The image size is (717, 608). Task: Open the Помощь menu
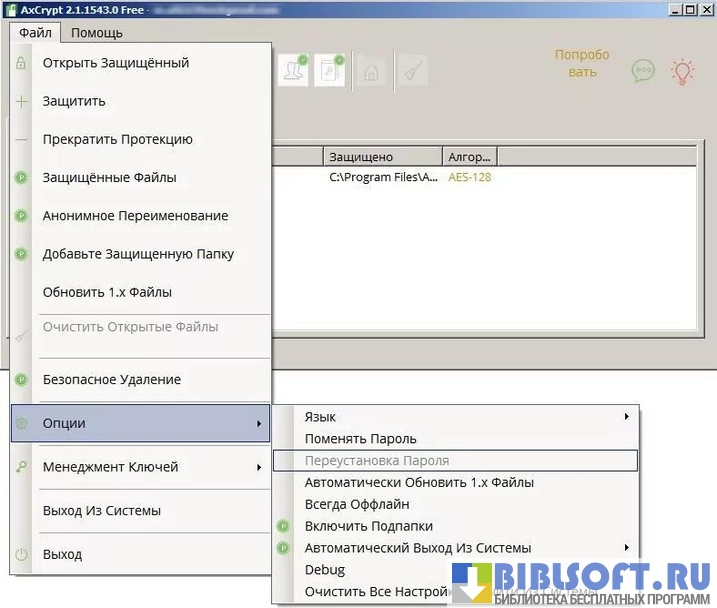click(x=97, y=32)
